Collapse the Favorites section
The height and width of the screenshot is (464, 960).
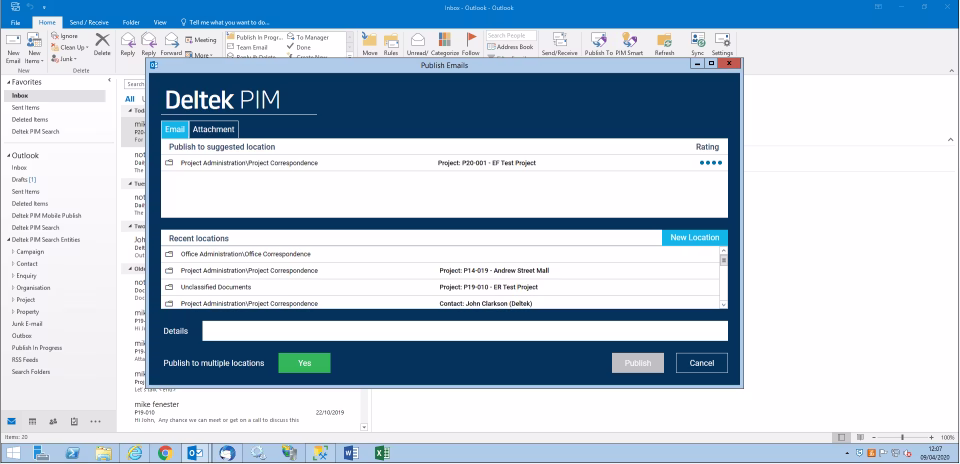(8, 82)
